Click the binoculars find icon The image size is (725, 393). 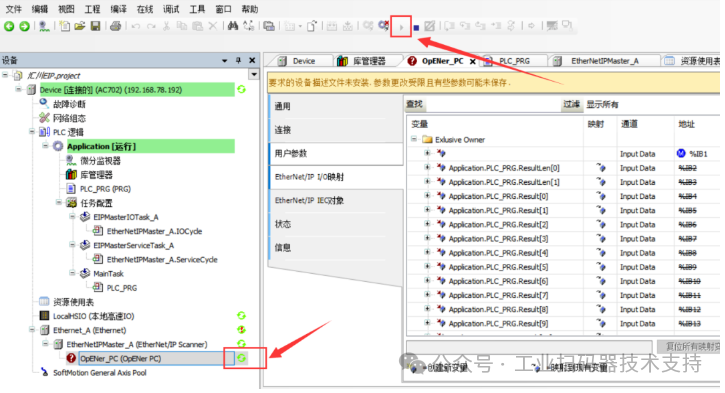pyautogui.click(x=233, y=26)
